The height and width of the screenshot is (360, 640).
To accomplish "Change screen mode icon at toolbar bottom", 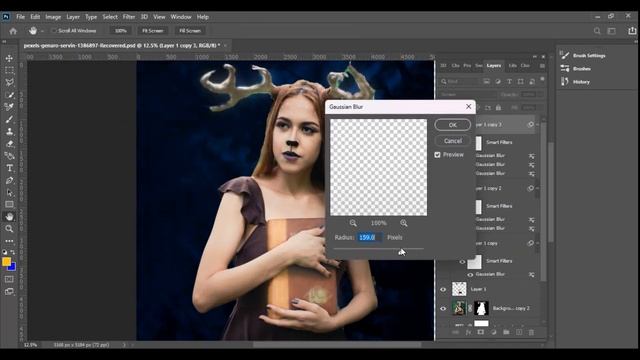I will (9, 291).
